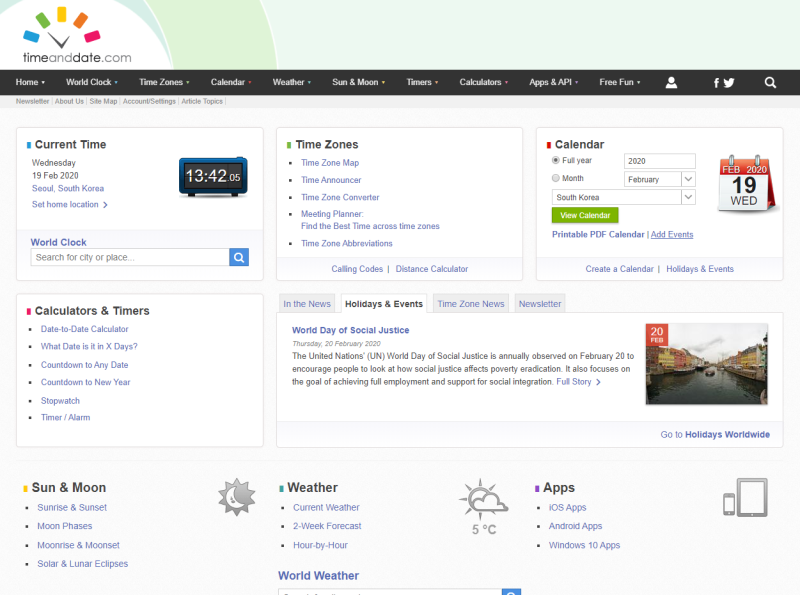This screenshot has height=595, width=800.
Task: Open the Time Zone Converter link
Action: [340, 197]
